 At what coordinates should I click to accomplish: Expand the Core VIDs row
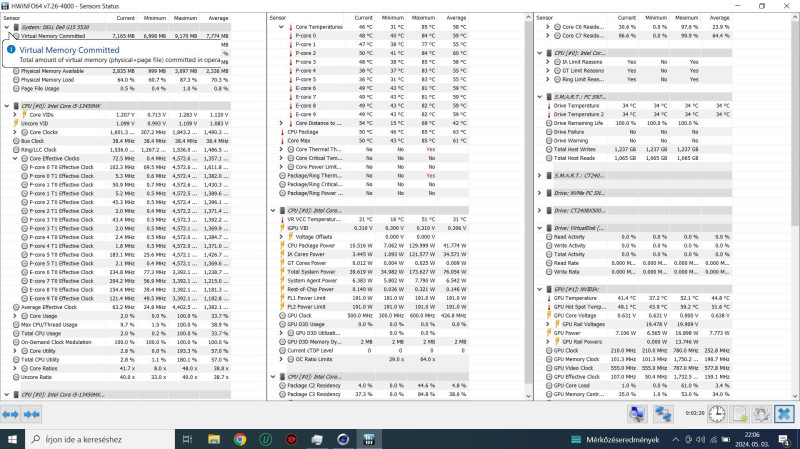point(15,115)
